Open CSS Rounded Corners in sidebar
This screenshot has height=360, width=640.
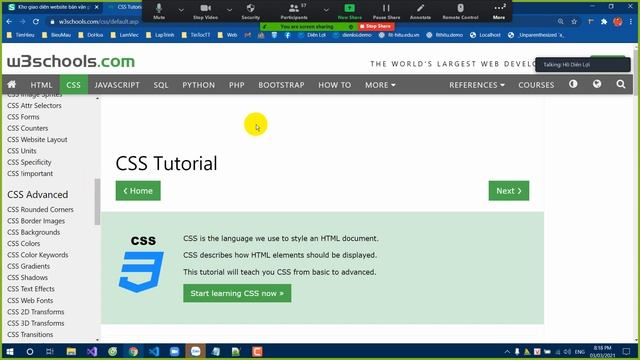coord(40,209)
